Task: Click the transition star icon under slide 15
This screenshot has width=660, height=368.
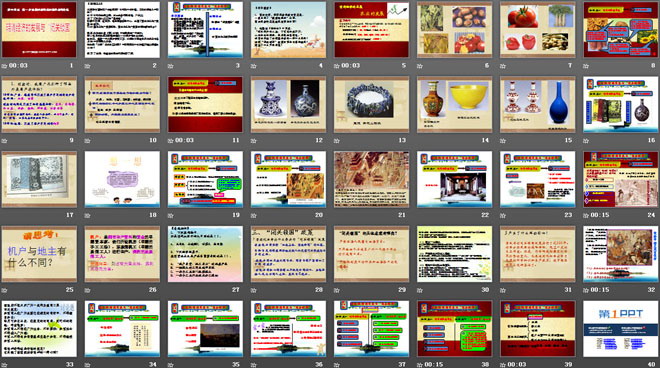Action: (503, 141)
